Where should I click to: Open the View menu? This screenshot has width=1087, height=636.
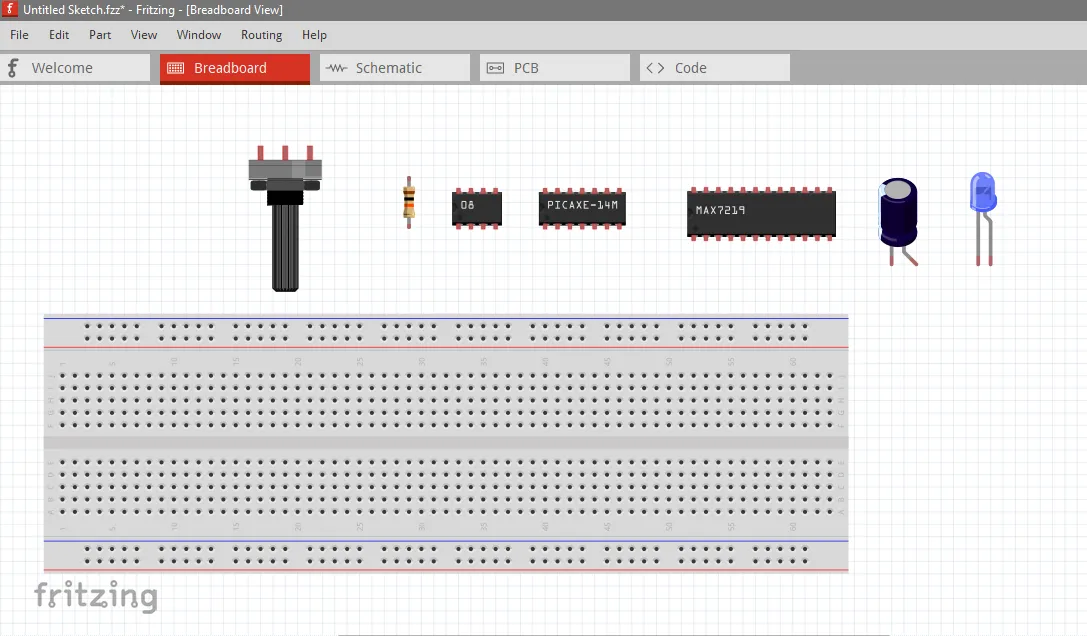click(x=144, y=35)
